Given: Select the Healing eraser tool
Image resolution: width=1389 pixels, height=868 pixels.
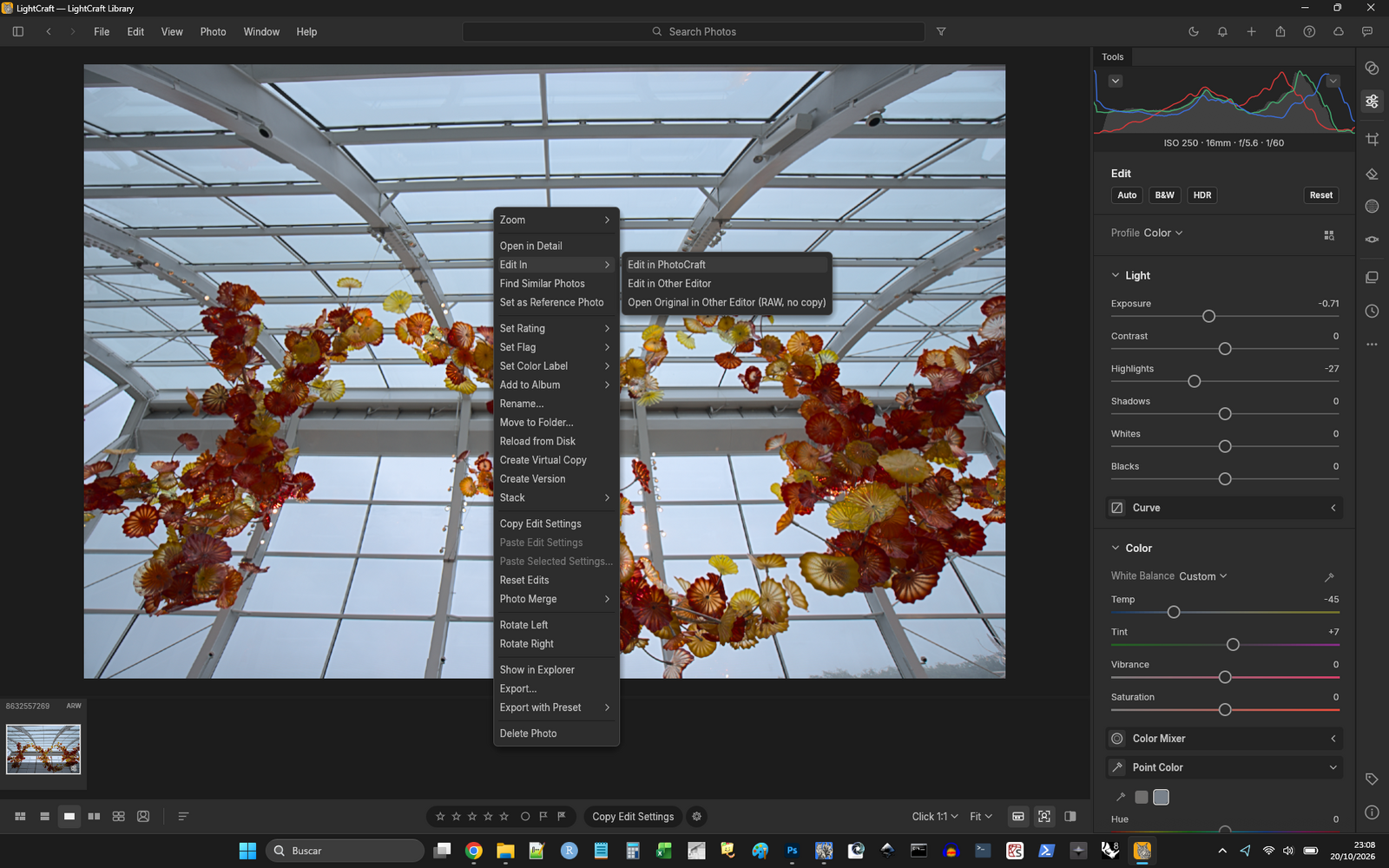Looking at the screenshot, I should coord(1372,174).
